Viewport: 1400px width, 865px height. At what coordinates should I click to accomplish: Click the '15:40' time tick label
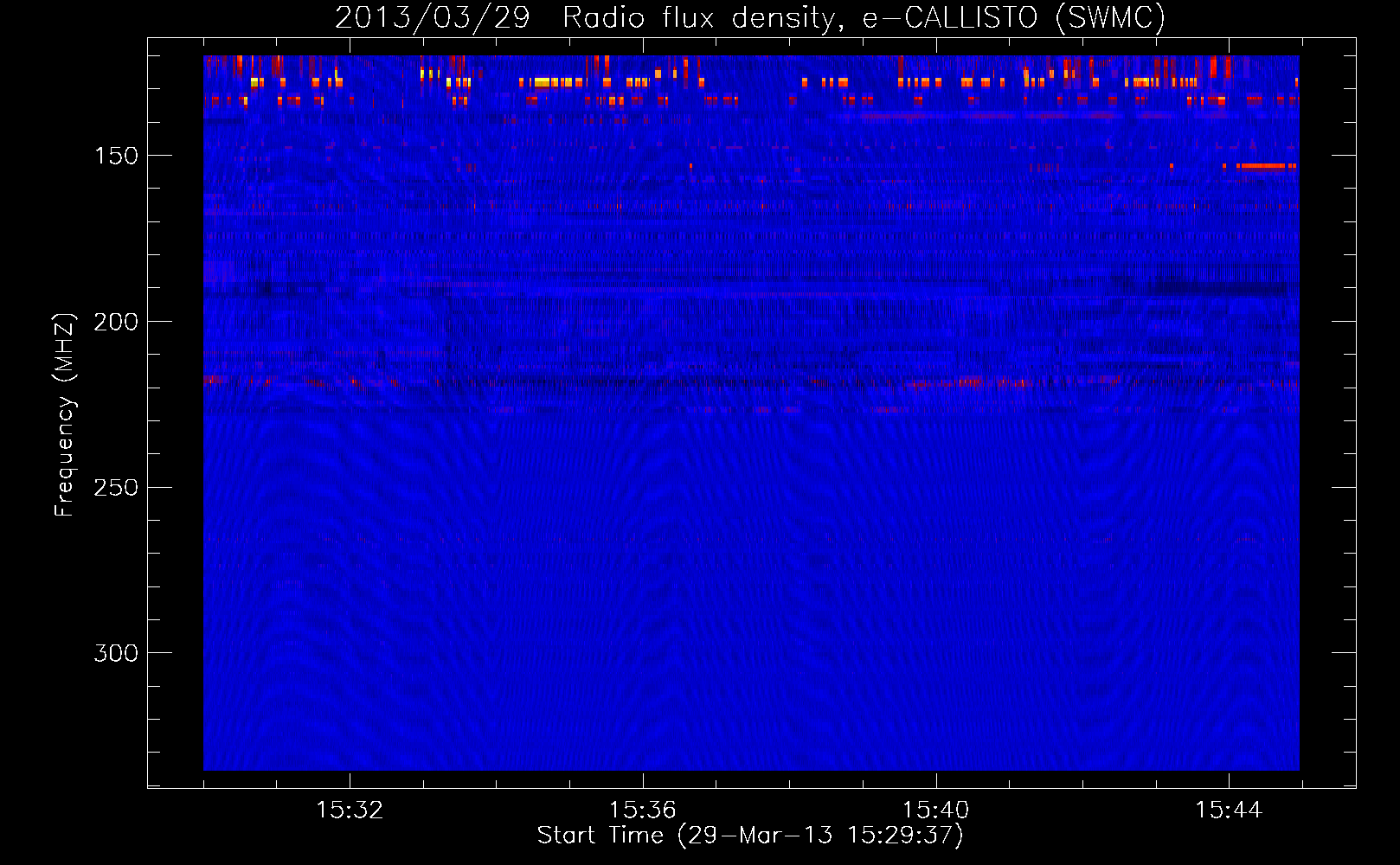point(935,811)
